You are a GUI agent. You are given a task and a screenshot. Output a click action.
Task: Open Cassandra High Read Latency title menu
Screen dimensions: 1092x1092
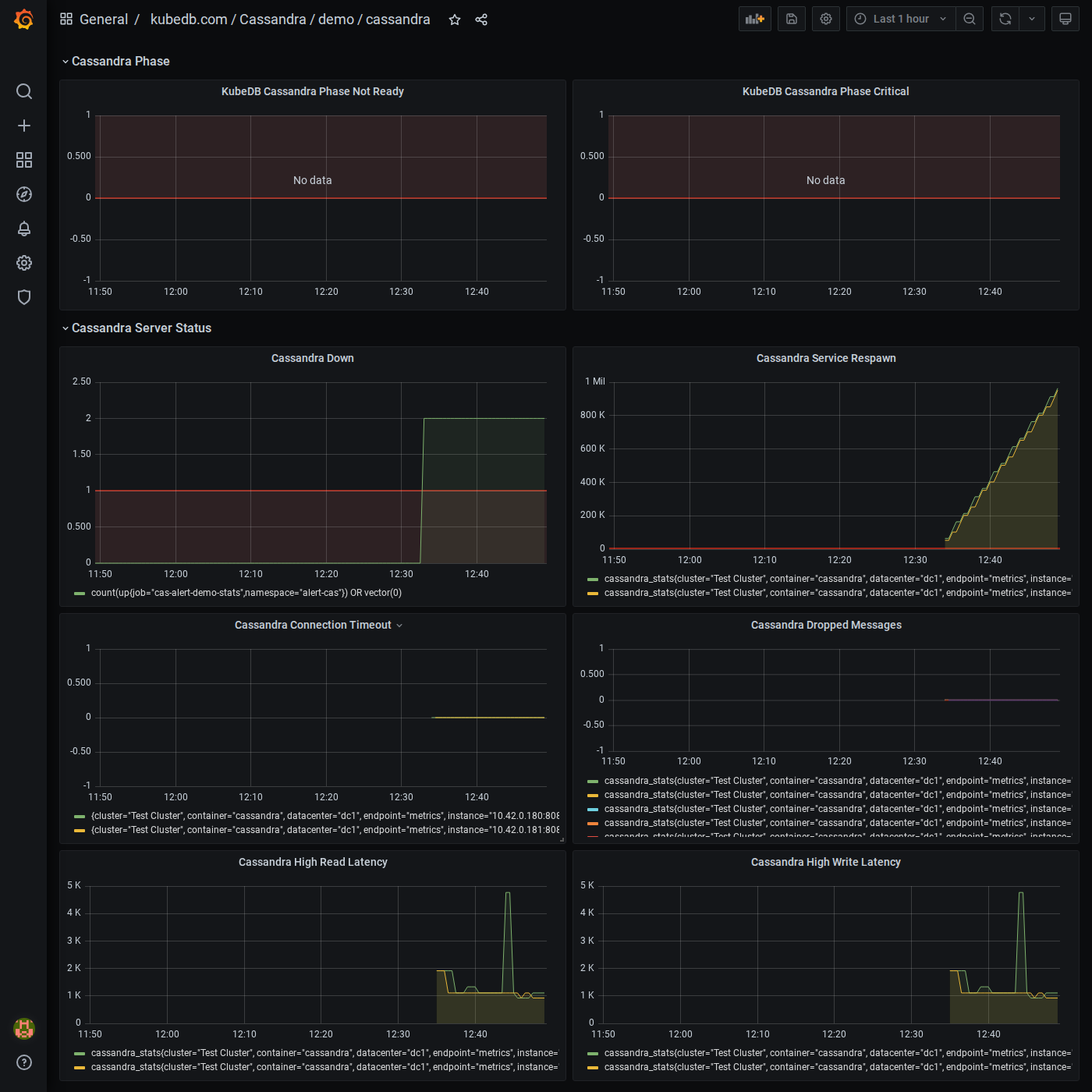[x=313, y=862]
